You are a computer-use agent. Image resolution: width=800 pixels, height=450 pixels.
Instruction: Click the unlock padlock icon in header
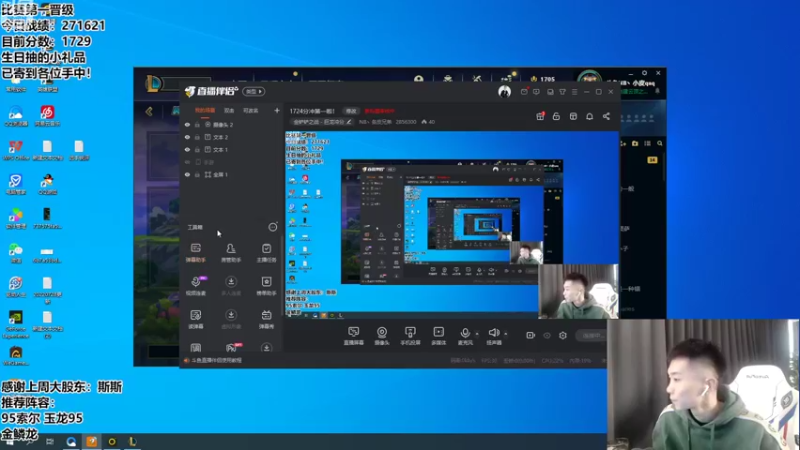[556, 116]
